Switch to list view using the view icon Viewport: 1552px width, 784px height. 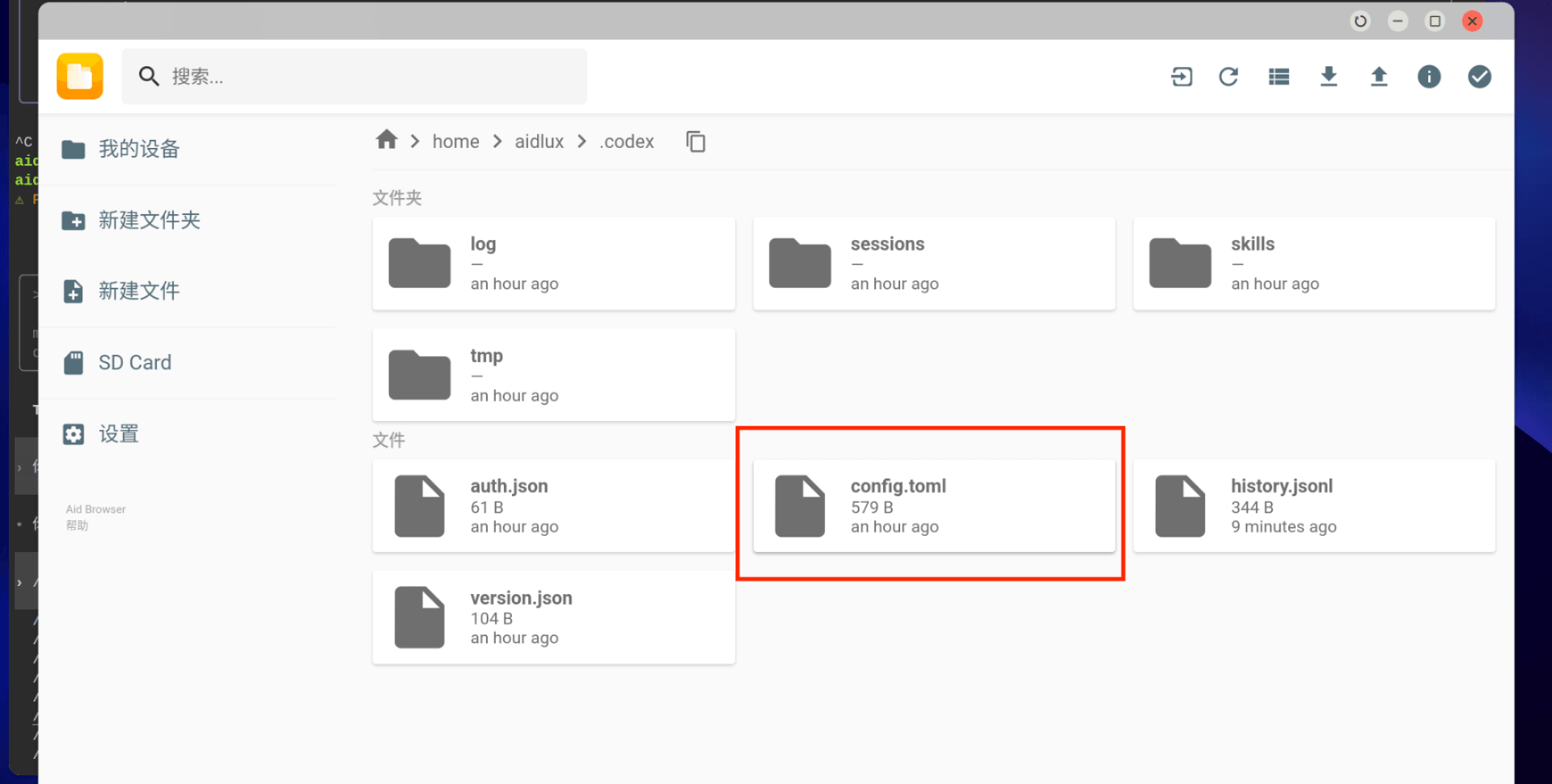click(x=1279, y=77)
